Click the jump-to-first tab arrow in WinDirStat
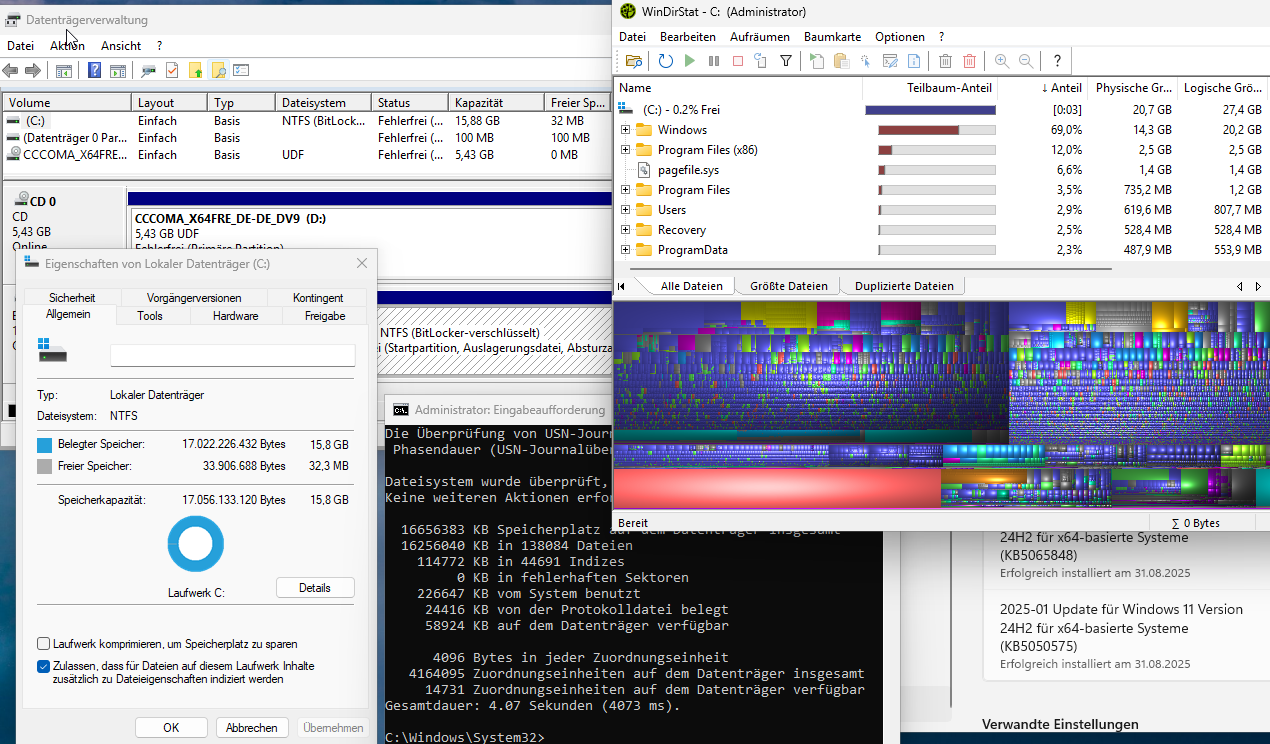The height and width of the screenshot is (744, 1270). coord(621,286)
